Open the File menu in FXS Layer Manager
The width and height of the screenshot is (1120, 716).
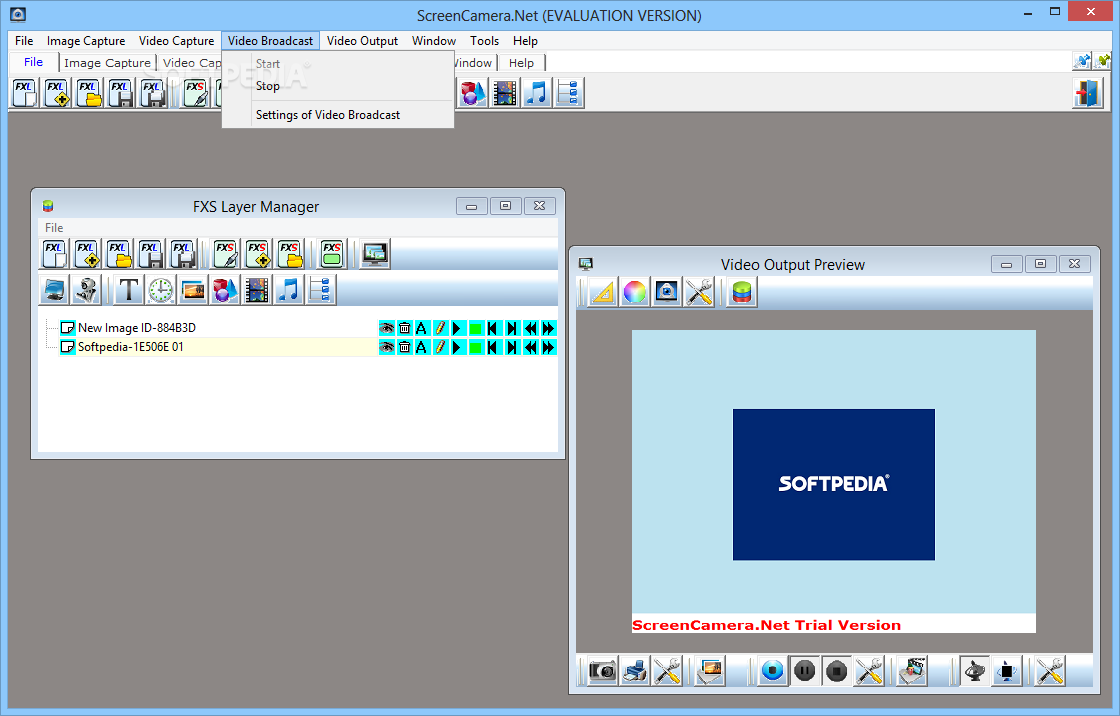[54, 228]
